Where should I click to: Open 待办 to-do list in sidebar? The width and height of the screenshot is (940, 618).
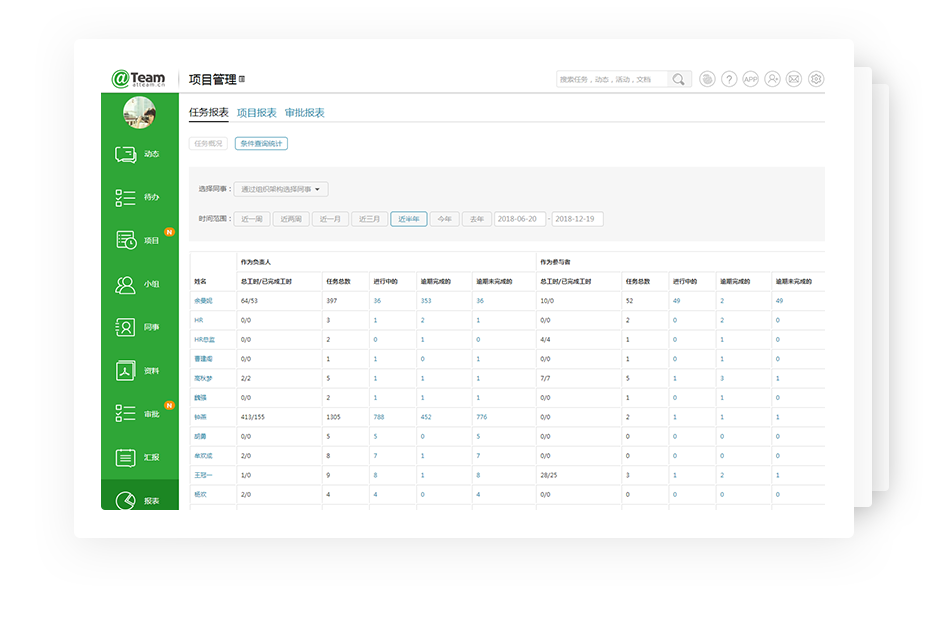(138, 197)
